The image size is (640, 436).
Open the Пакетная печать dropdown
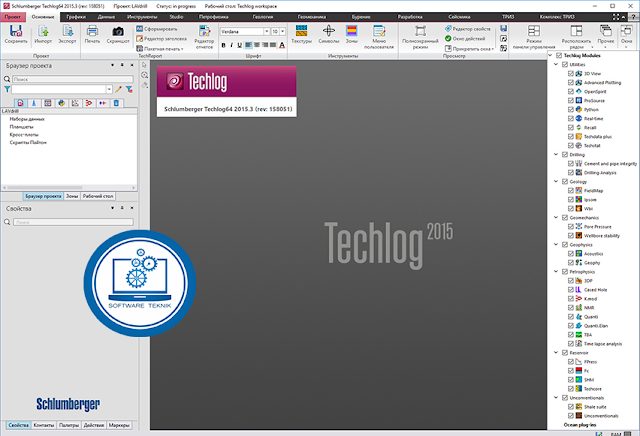pyautogui.click(x=160, y=49)
